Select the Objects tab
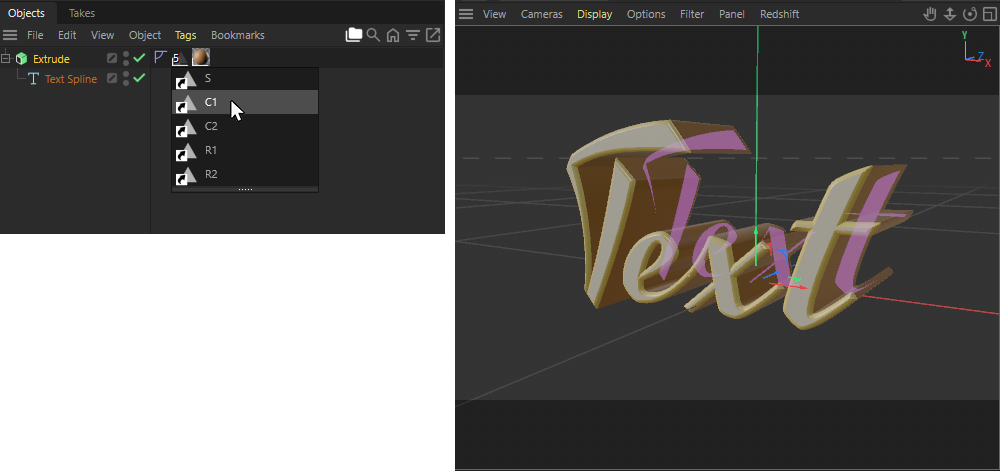 click(x=27, y=13)
